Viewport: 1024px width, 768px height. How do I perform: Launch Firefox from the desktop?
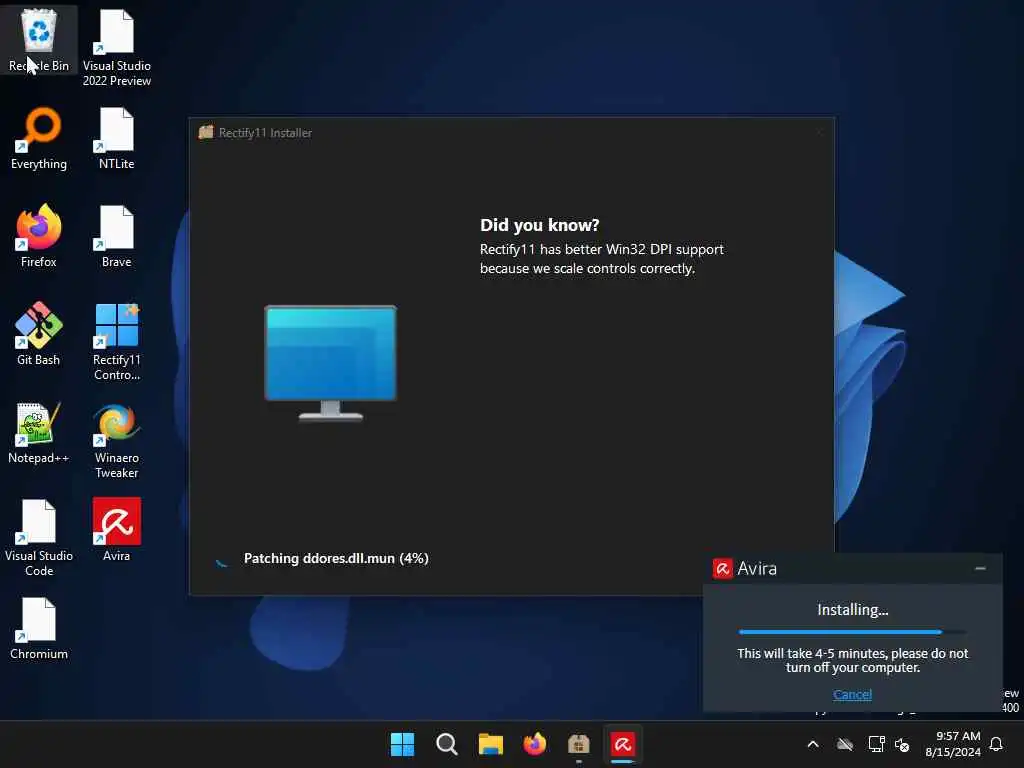[x=39, y=236]
